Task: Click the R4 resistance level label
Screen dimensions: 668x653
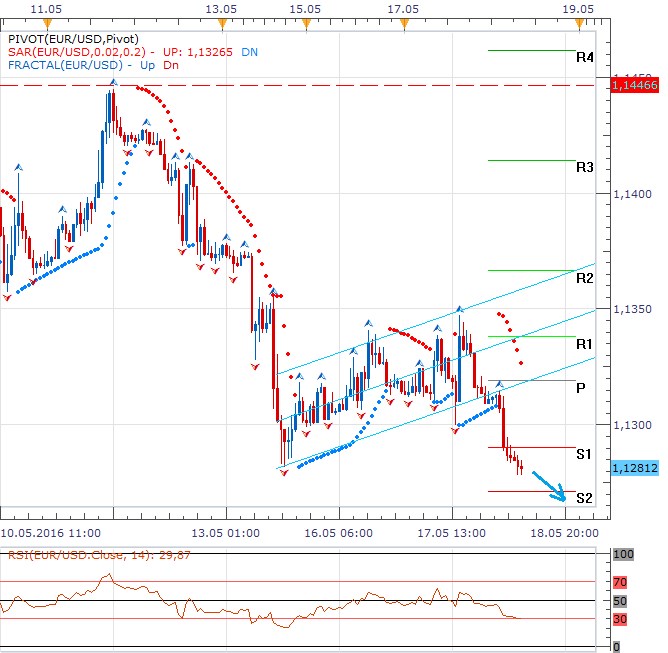Action: click(x=585, y=58)
